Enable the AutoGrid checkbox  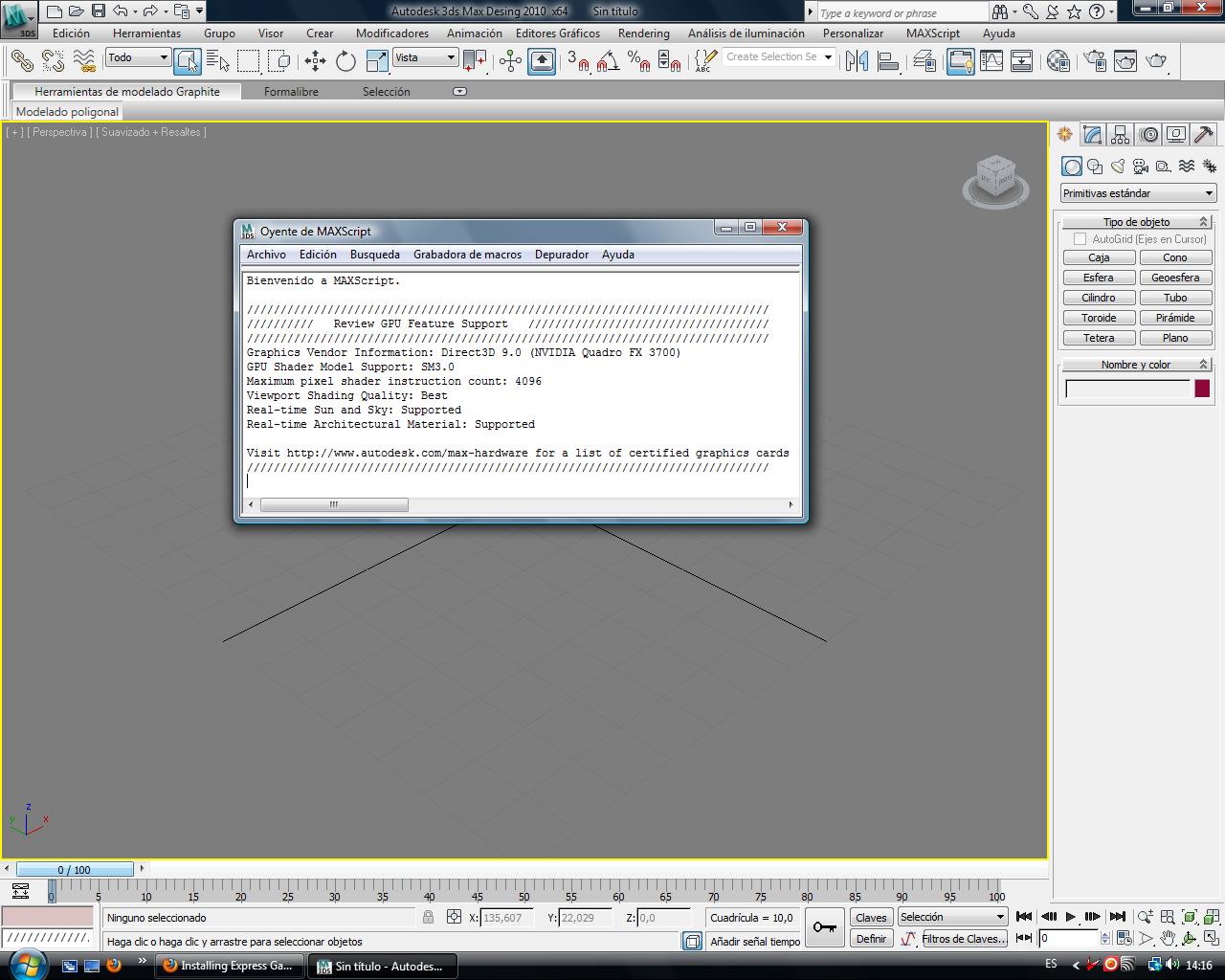[1080, 239]
